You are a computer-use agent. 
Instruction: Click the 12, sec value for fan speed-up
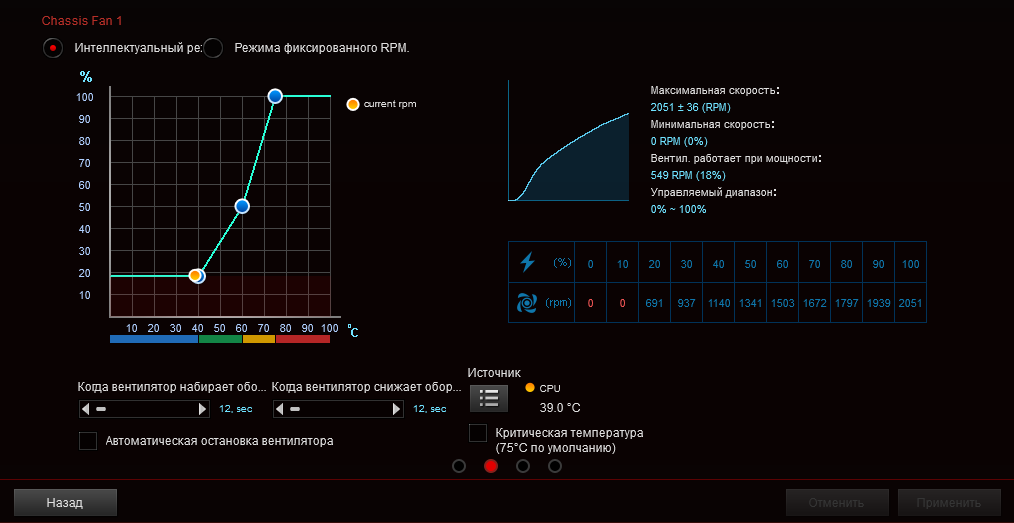pos(236,409)
